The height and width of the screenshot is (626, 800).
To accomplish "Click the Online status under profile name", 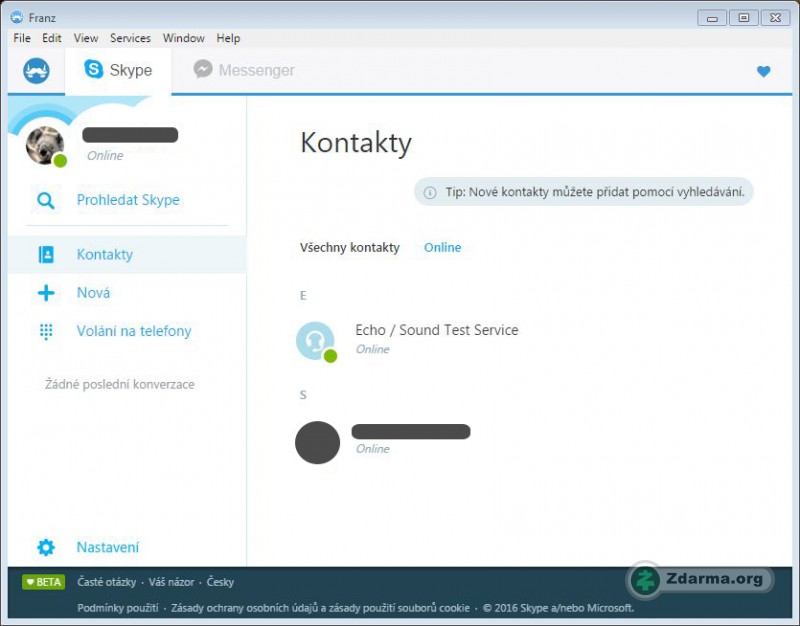I will [x=105, y=156].
